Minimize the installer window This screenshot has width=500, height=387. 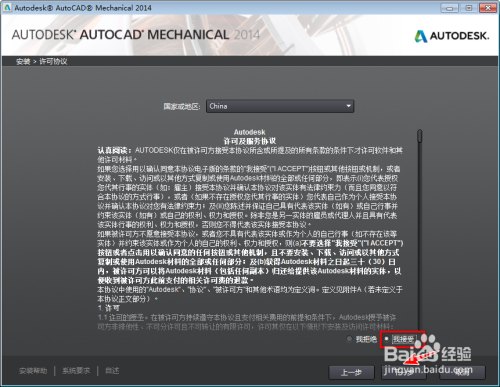[x=449, y=8]
